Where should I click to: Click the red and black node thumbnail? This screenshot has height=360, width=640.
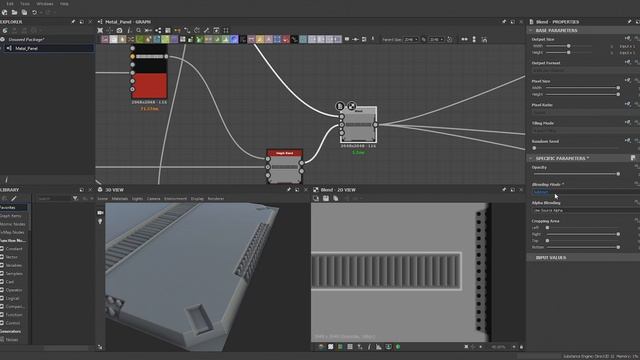click(x=149, y=72)
